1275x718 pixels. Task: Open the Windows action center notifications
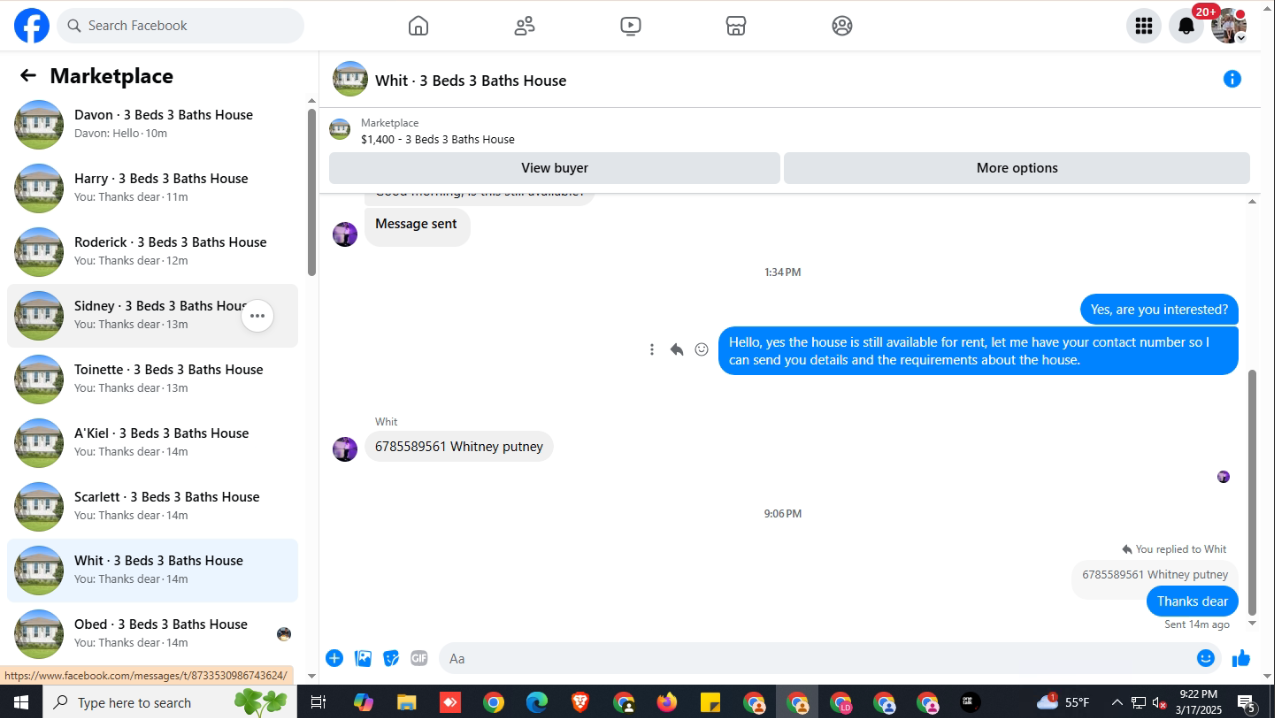click(x=1247, y=702)
